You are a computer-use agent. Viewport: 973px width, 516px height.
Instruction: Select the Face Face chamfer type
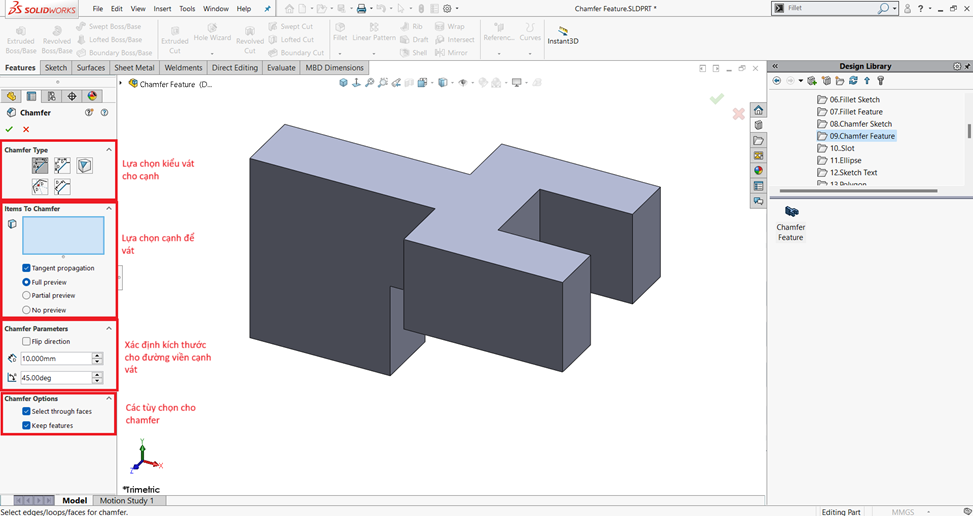click(x=63, y=186)
